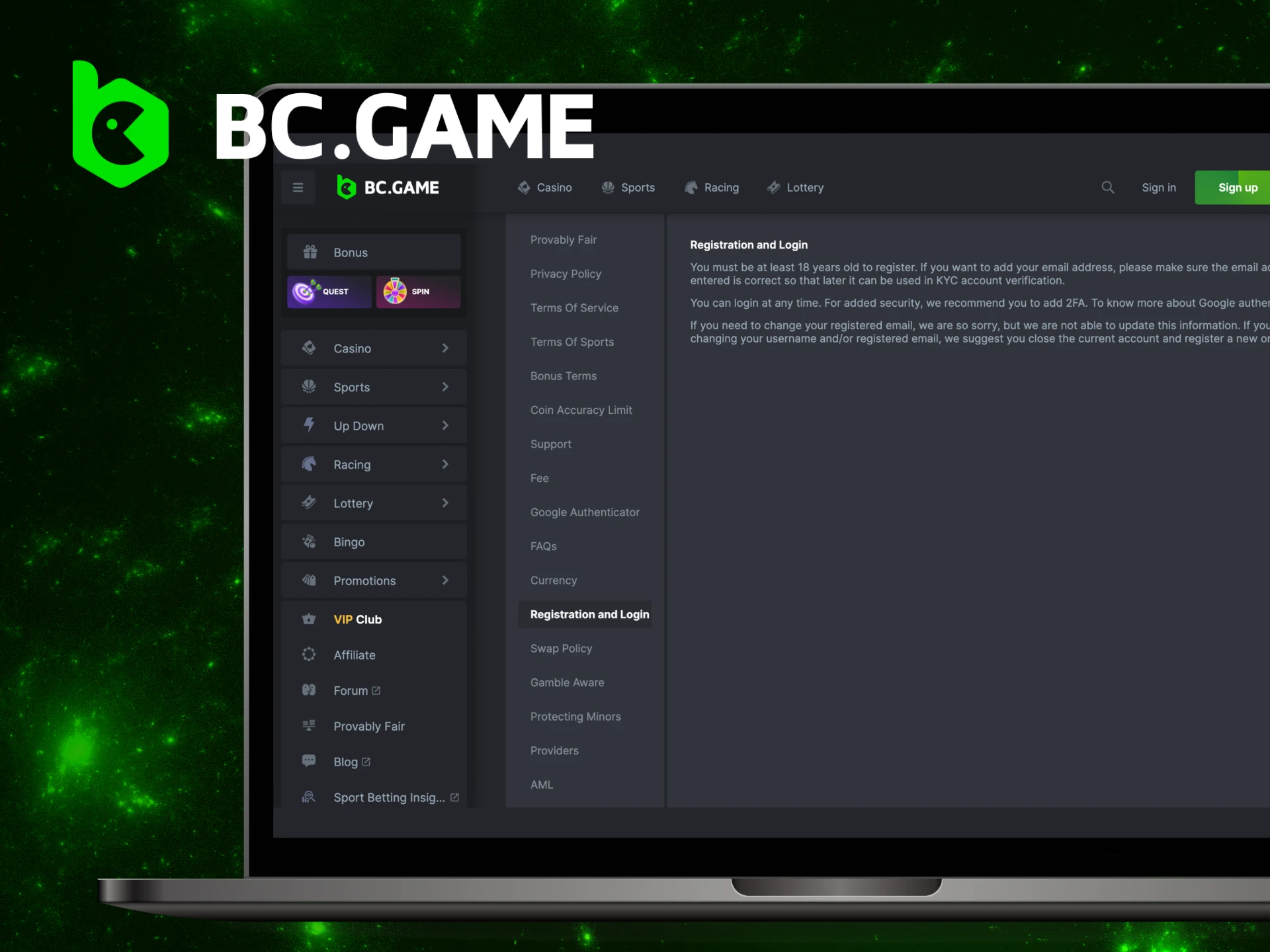Select the Sports section icon
Image resolution: width=1270 pixels, height=952 pixels.
pos(310,387)
